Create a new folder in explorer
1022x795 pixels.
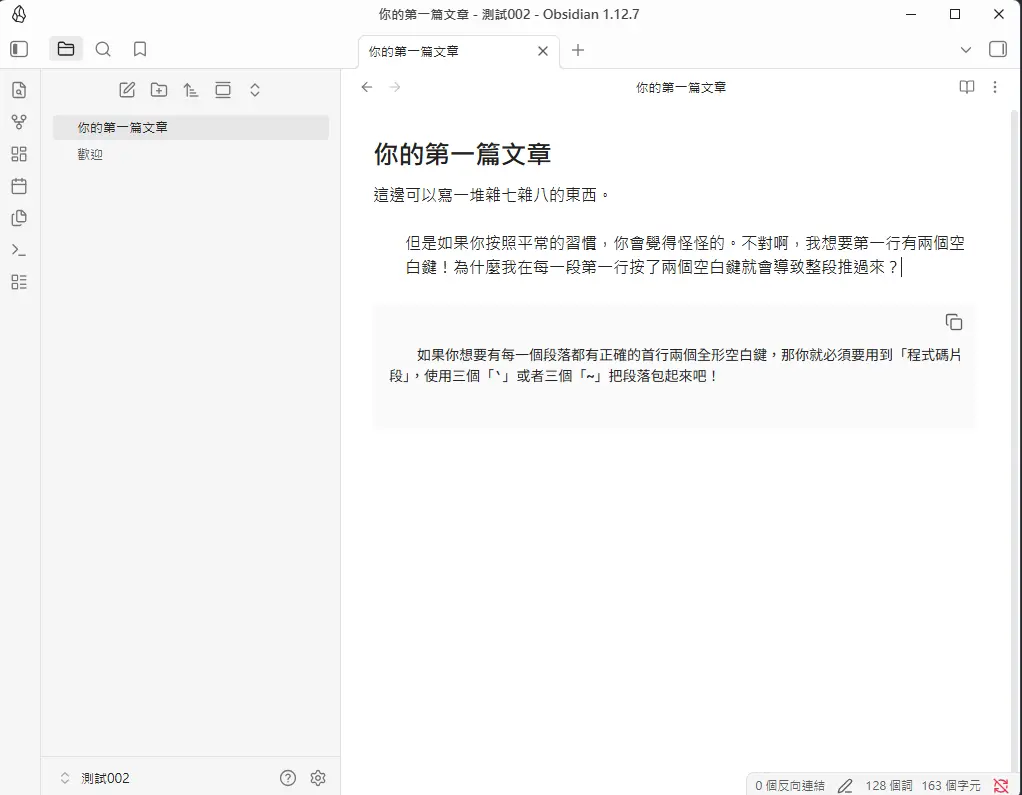pos(159,90)
